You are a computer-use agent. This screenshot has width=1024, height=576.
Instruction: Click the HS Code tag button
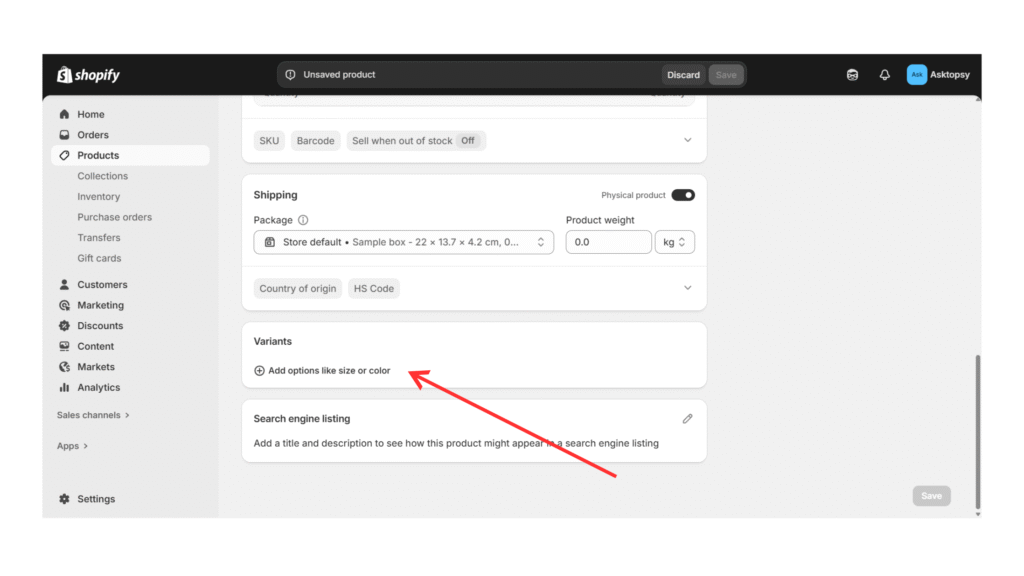coord(374,289)
